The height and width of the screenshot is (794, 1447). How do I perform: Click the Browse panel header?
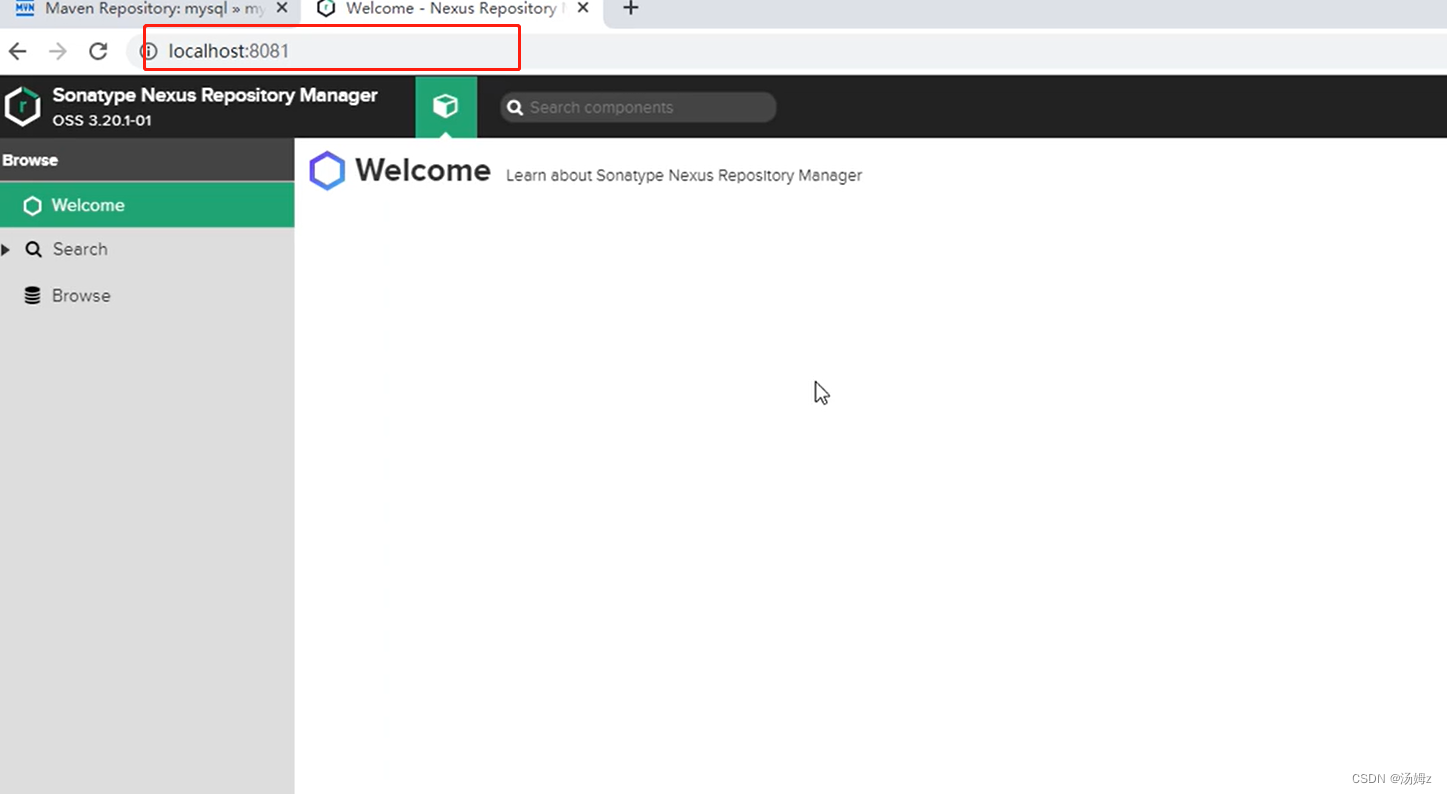147,160
